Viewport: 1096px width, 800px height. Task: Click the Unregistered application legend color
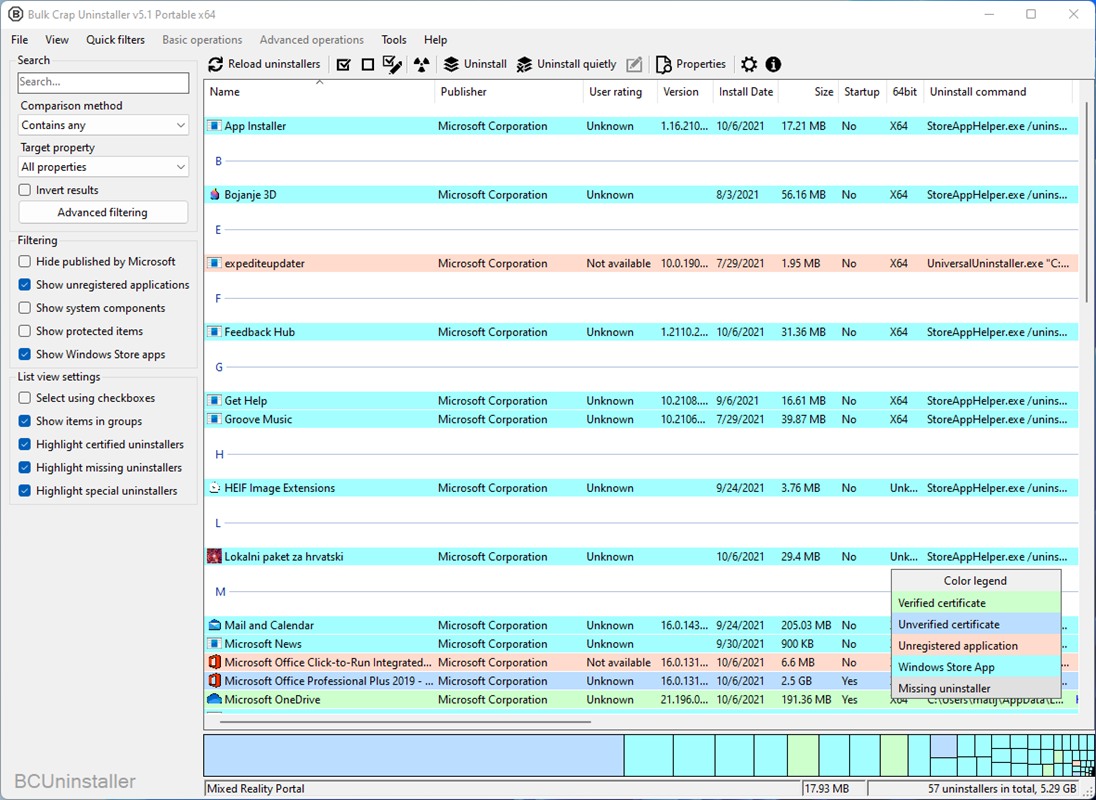tap(976, 646)
